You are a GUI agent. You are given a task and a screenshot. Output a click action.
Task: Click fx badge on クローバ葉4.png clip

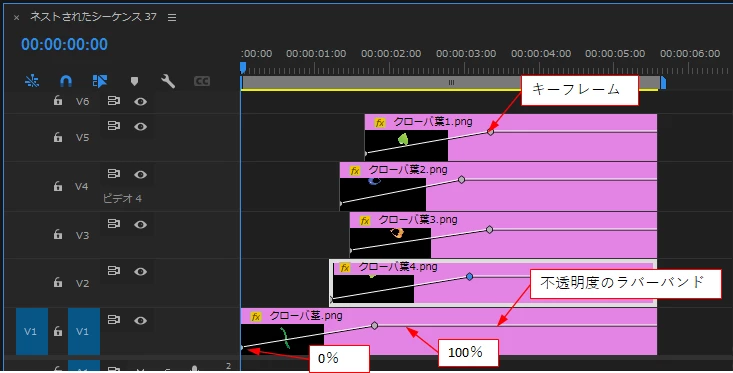(x=345, y=268)
